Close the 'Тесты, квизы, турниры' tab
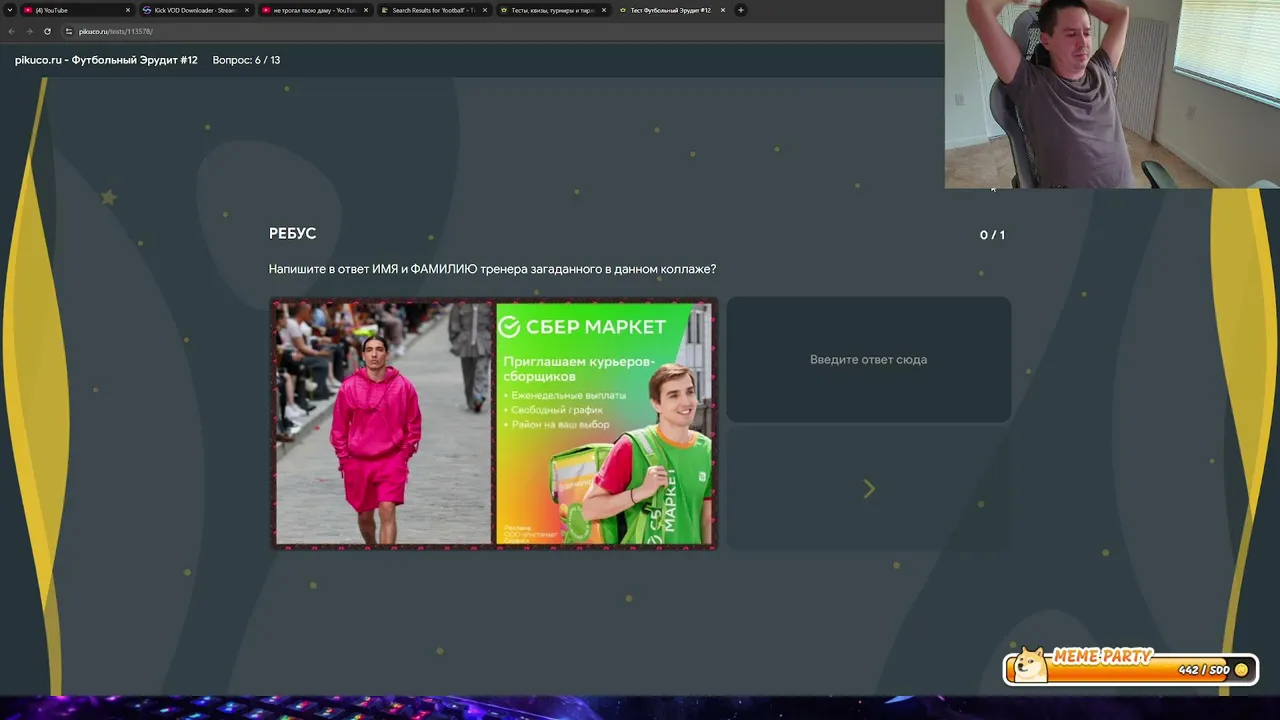Image resolution: width=1280 pixels, height=720 pixels. tap(604, 10)
